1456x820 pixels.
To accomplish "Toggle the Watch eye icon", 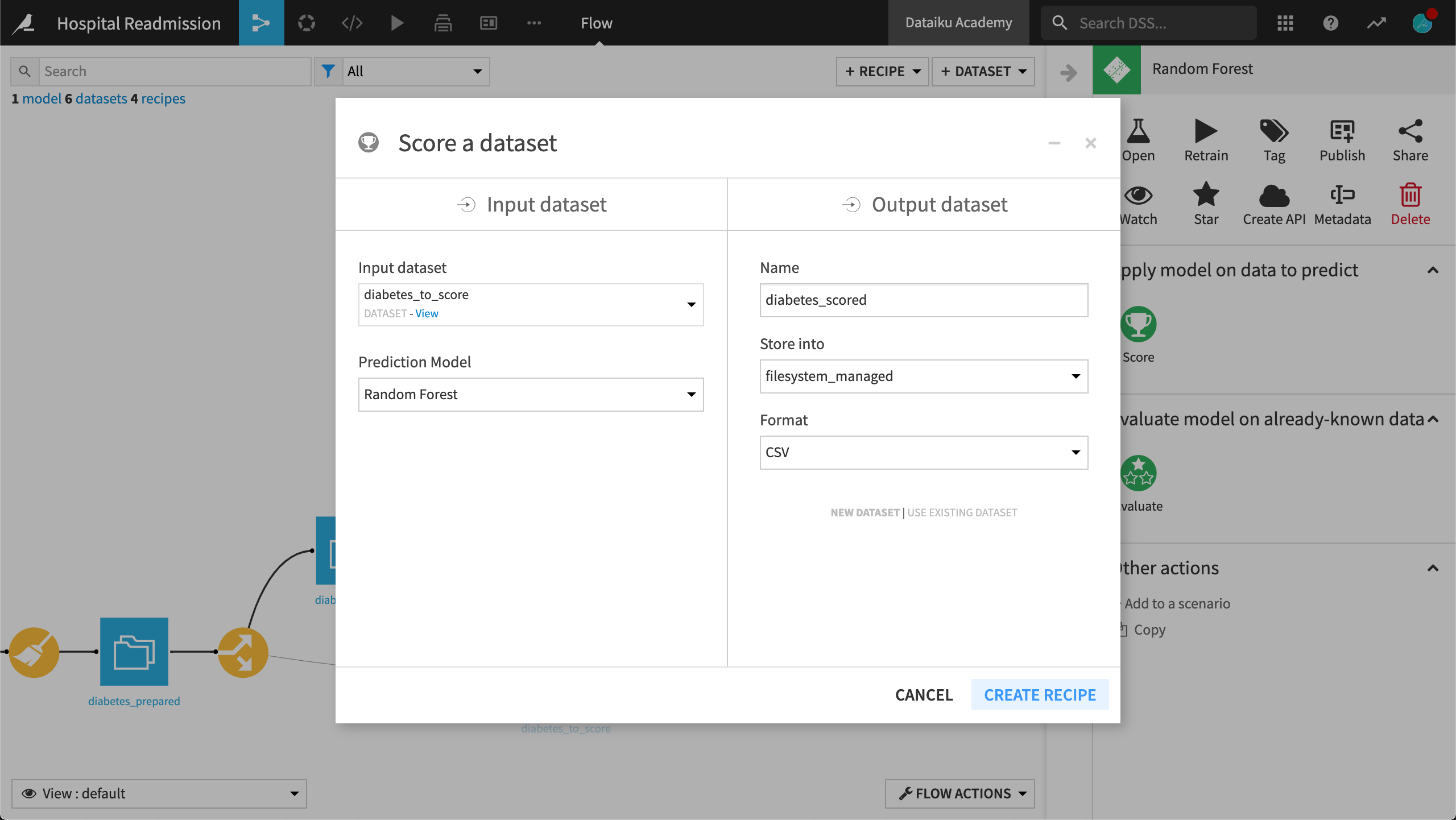I will tap(1138, 195).
